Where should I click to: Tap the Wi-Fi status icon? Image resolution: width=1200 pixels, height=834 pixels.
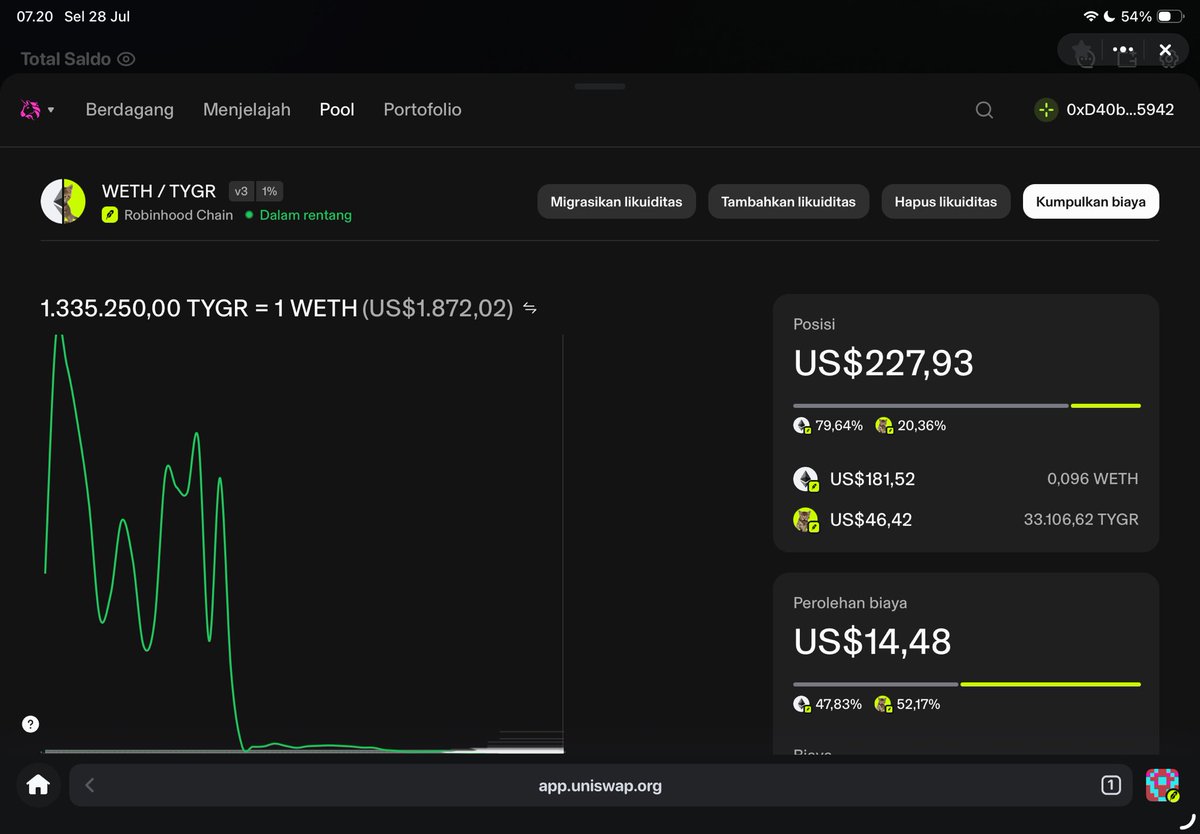point(1090,17)
